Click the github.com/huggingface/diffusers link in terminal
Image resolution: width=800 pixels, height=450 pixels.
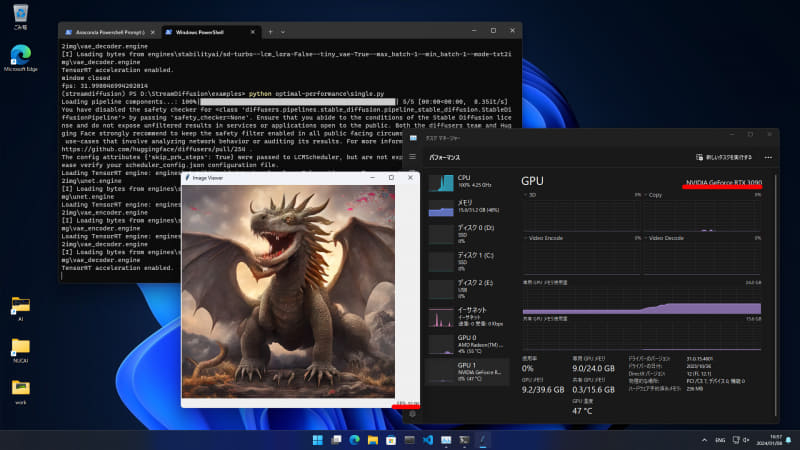tap(154, 149)
